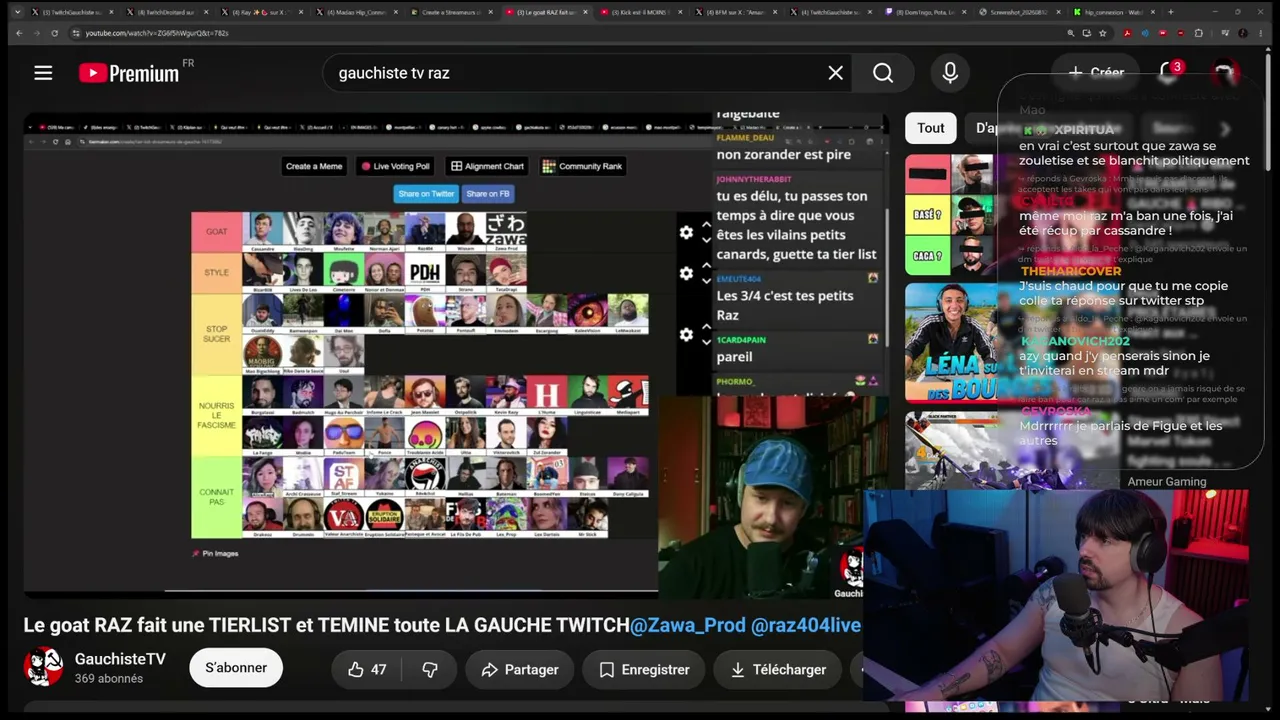
Task: Like the video with thumbs up
Action: (366, 670)
